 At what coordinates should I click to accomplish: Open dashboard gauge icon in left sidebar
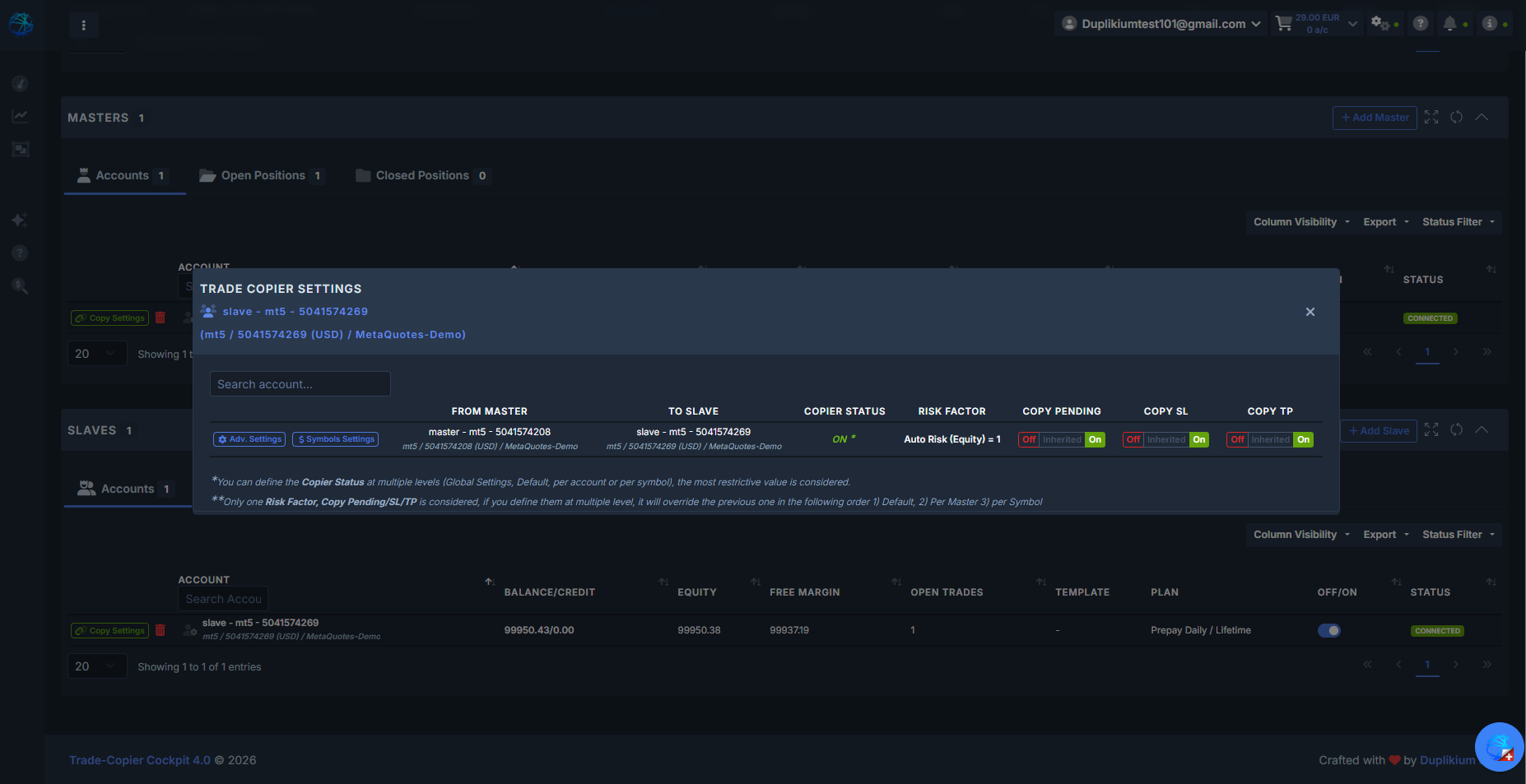[21, 83]
